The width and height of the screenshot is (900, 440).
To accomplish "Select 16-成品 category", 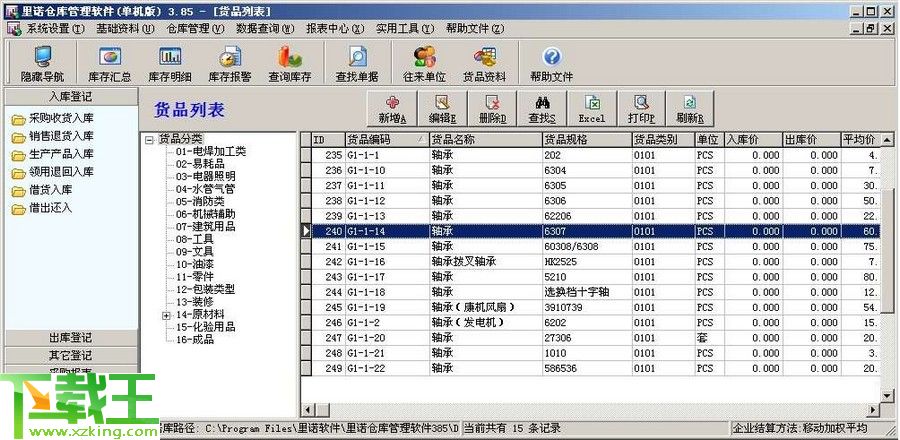I will [195, 340].
